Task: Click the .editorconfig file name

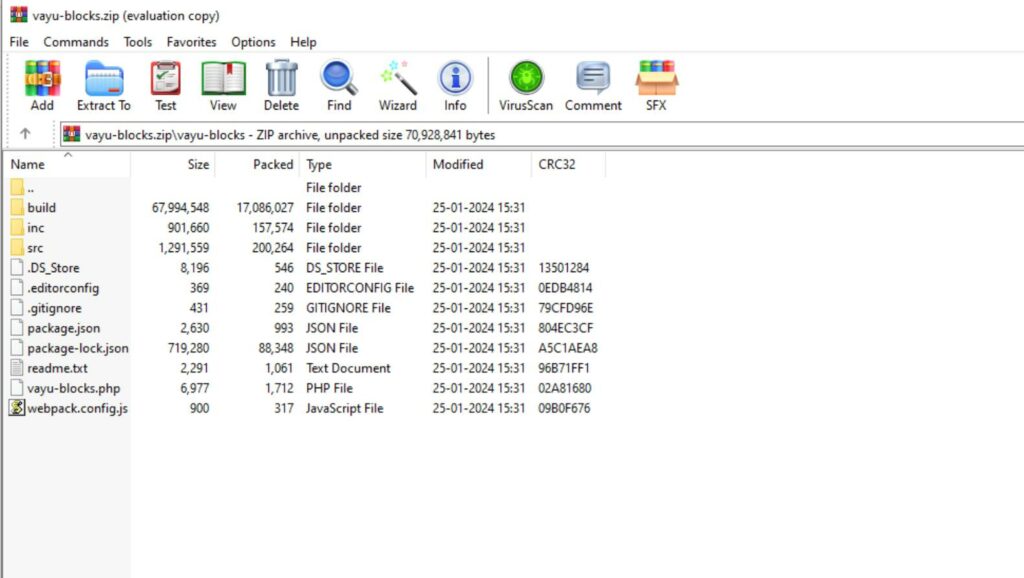Action: (x=63, y=288)
